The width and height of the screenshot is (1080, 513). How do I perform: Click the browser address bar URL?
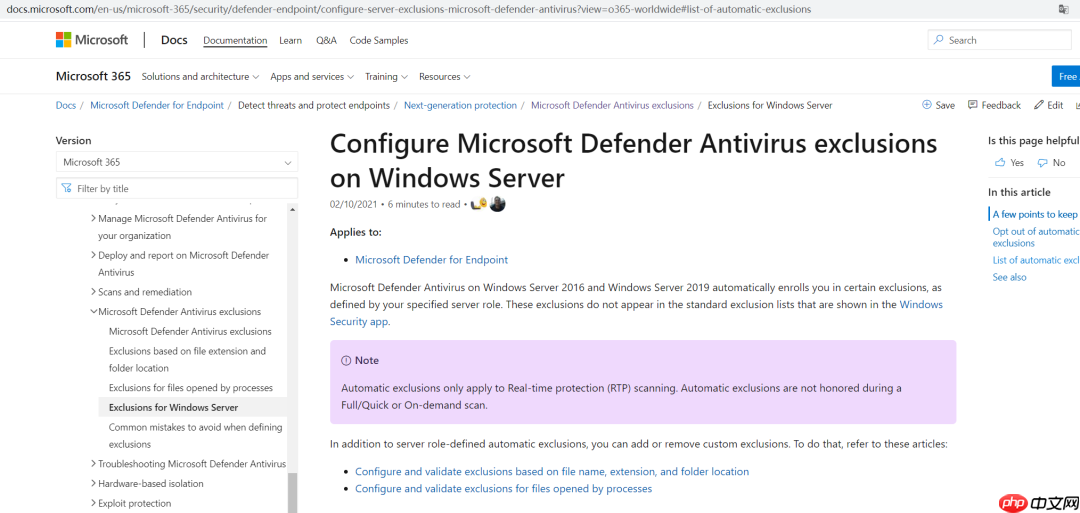click(x=408, y=9)
